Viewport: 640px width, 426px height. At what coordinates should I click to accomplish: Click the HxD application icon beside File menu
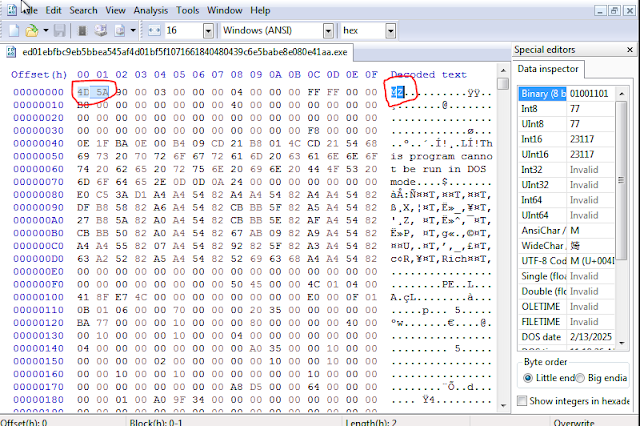(x=12, y=10)
